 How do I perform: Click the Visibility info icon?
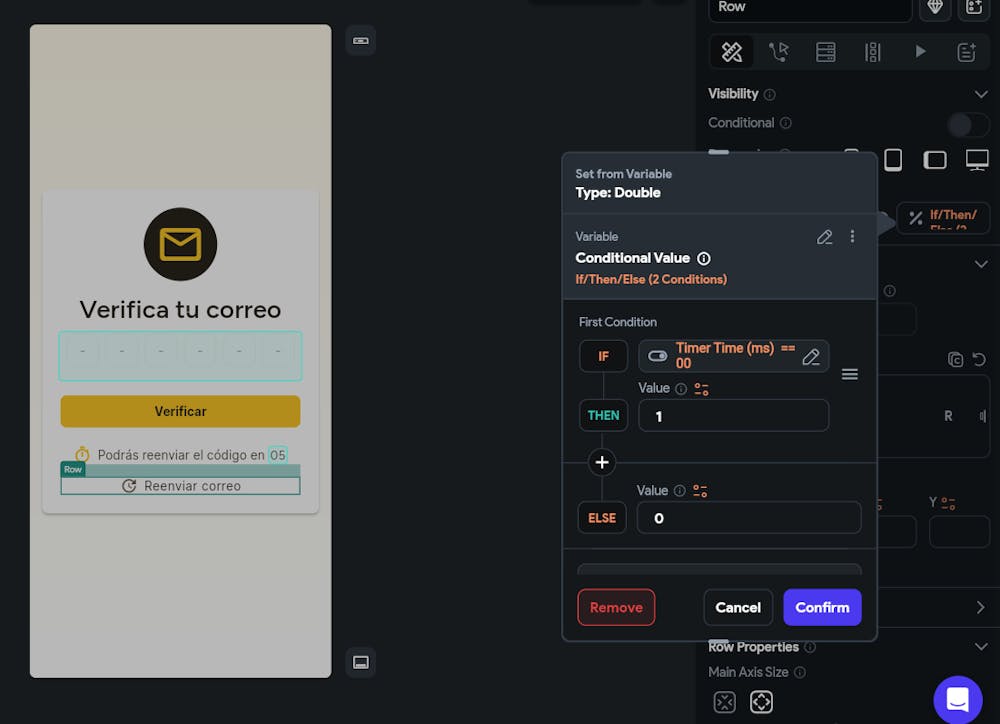coord(770,95)
